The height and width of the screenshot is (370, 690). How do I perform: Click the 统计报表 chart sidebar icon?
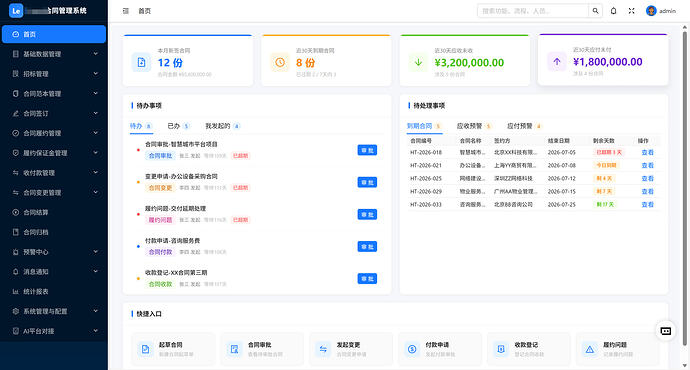click(x=16, y=292)
